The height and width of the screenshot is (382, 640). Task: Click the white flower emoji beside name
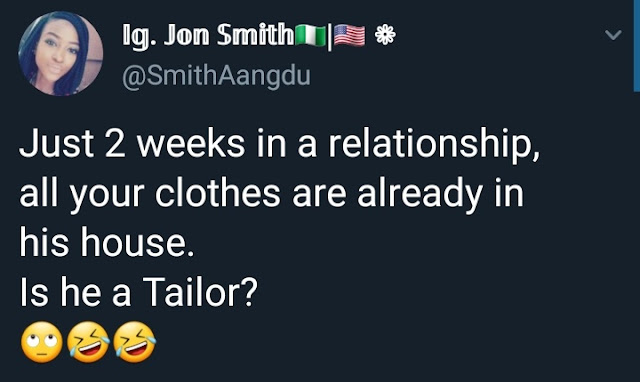point(385,35)
